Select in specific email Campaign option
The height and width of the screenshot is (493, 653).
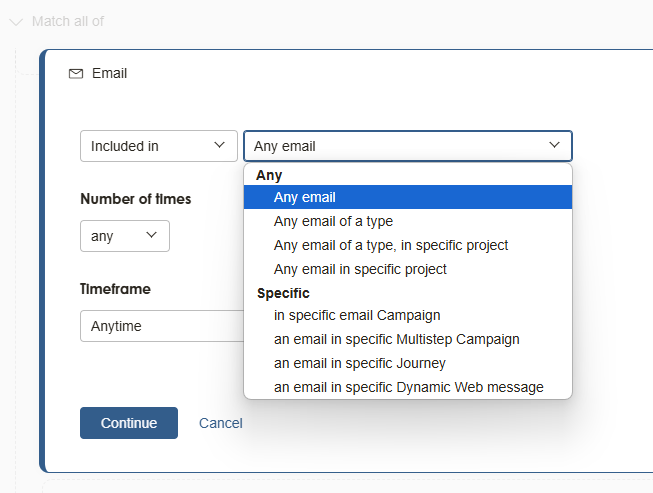click(357, 315)
